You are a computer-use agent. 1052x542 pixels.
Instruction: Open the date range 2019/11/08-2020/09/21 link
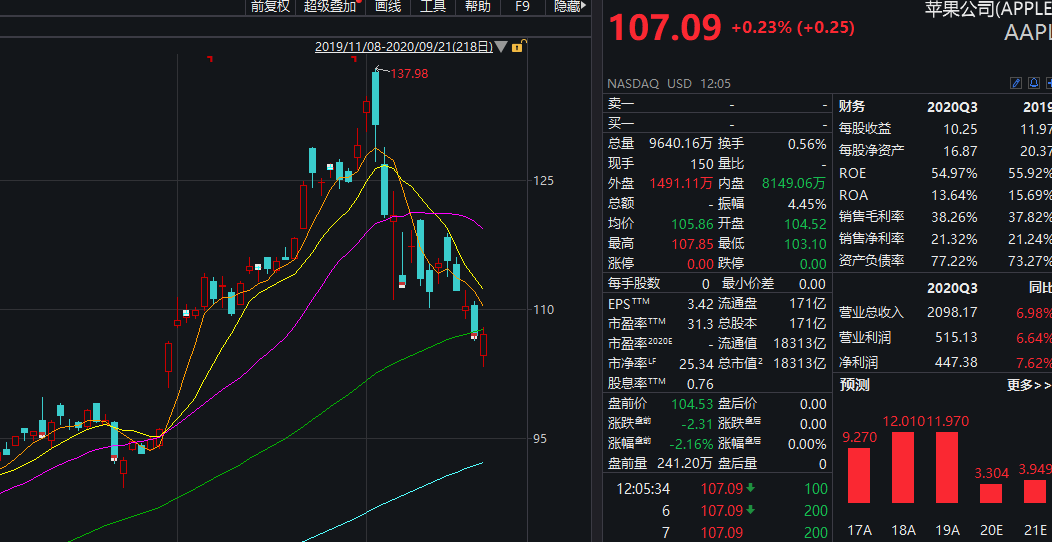(404, 47)
